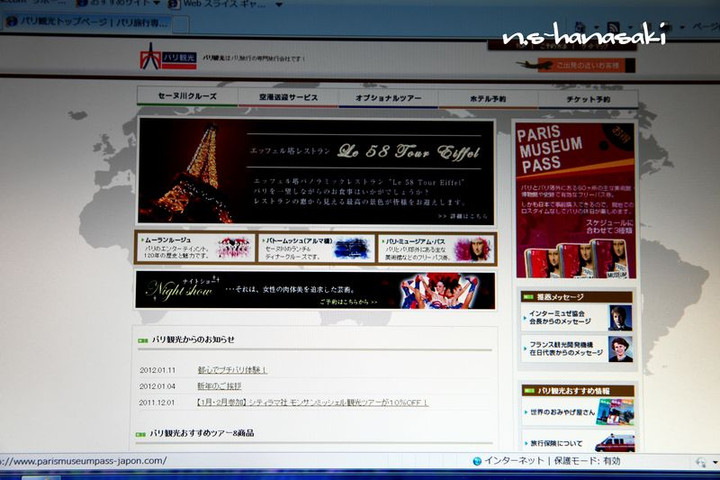Open the ページ command bar menu
Screen dimensions: 720x480
(x=705, y=28)
